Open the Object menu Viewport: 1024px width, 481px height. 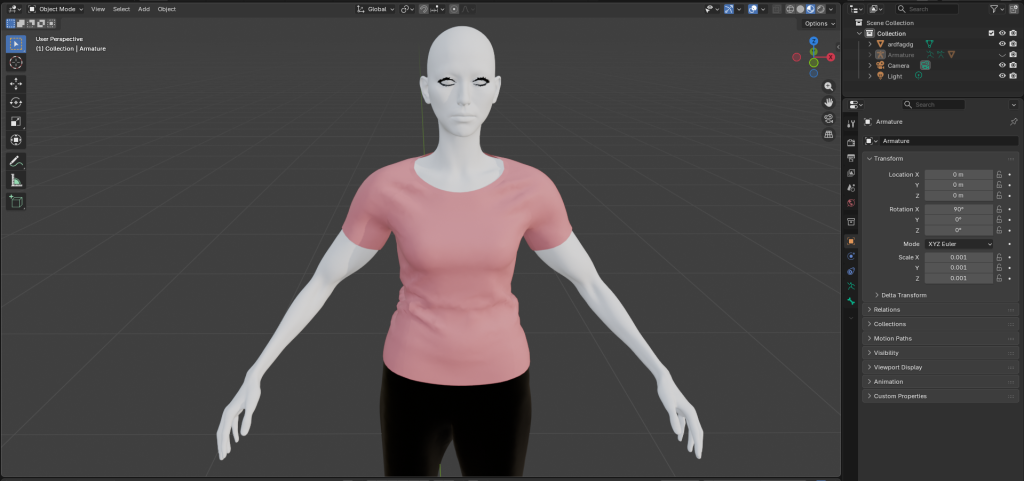point(166,9)
